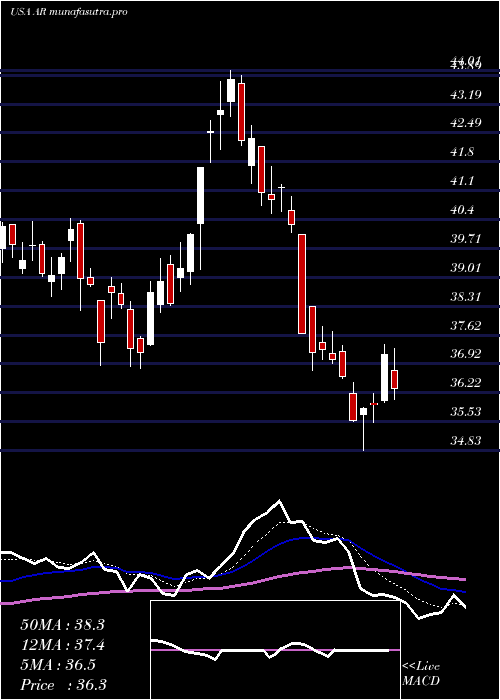Viewport: 500px width, 700px height.
Task: Click the 40.4 price axis label
Action: [462, 210]
